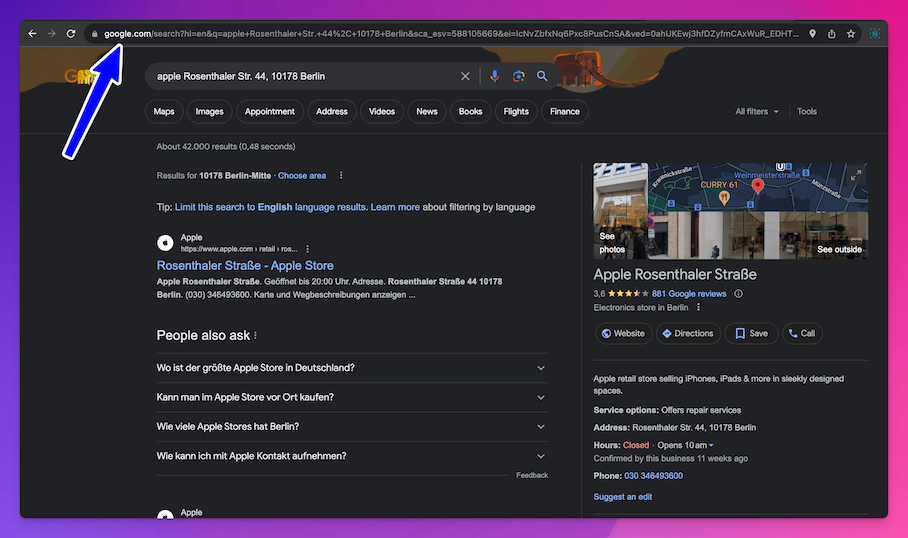Bookmark this page with the star icon
This screenshot has width=908, height=538.
851,33
